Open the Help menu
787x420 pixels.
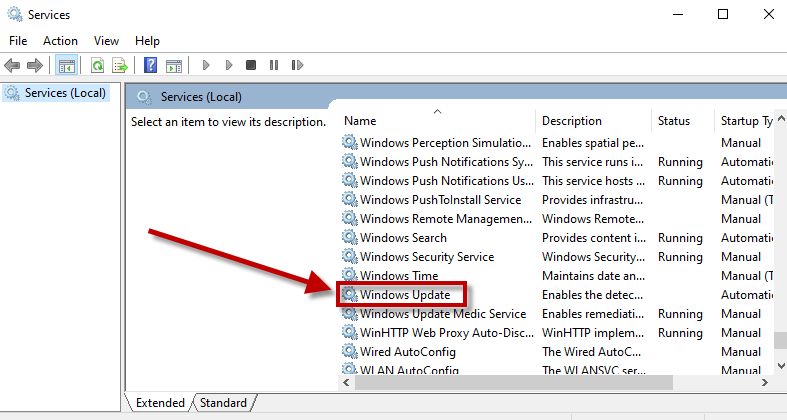pyautogui.click(x=147, y=41)
